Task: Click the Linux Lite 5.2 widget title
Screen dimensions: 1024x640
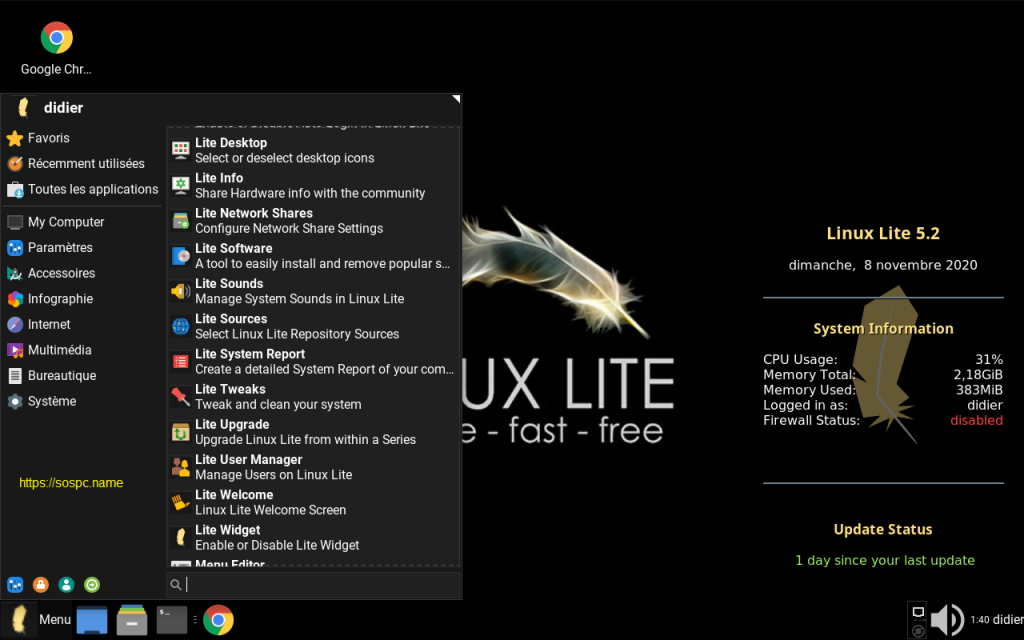Action: [883, 233]
